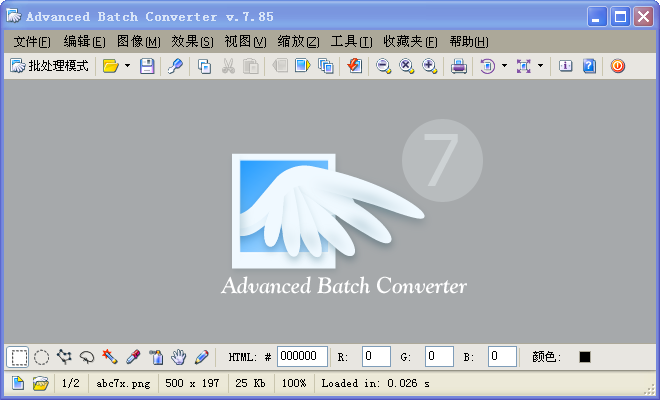Select the elliptical selection tool

[41, 357]
